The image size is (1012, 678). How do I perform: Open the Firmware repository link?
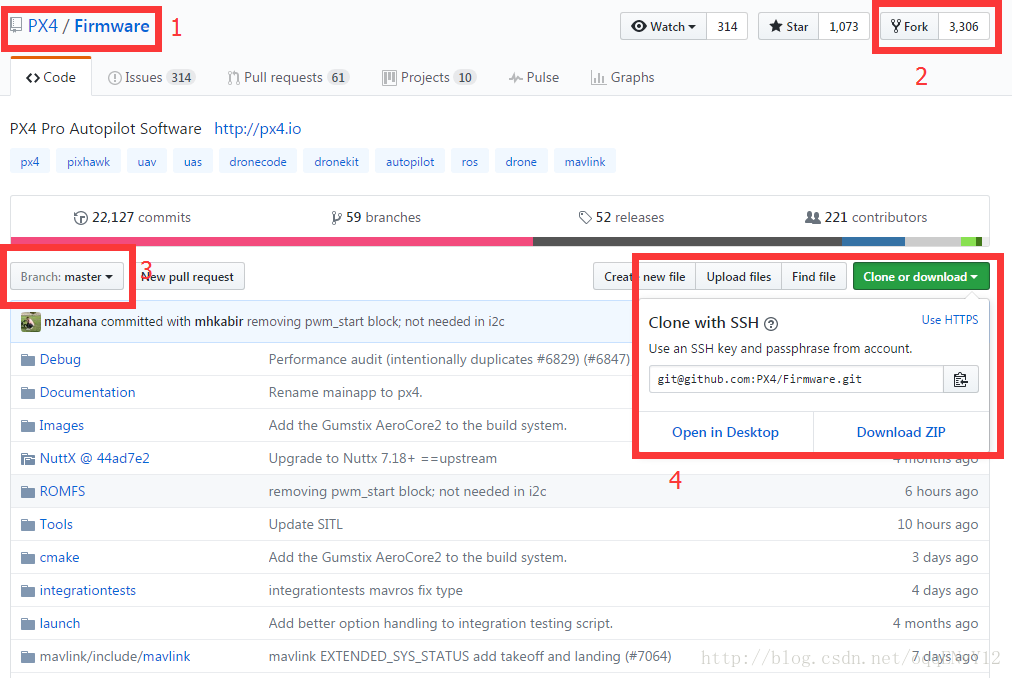(112, 26)
